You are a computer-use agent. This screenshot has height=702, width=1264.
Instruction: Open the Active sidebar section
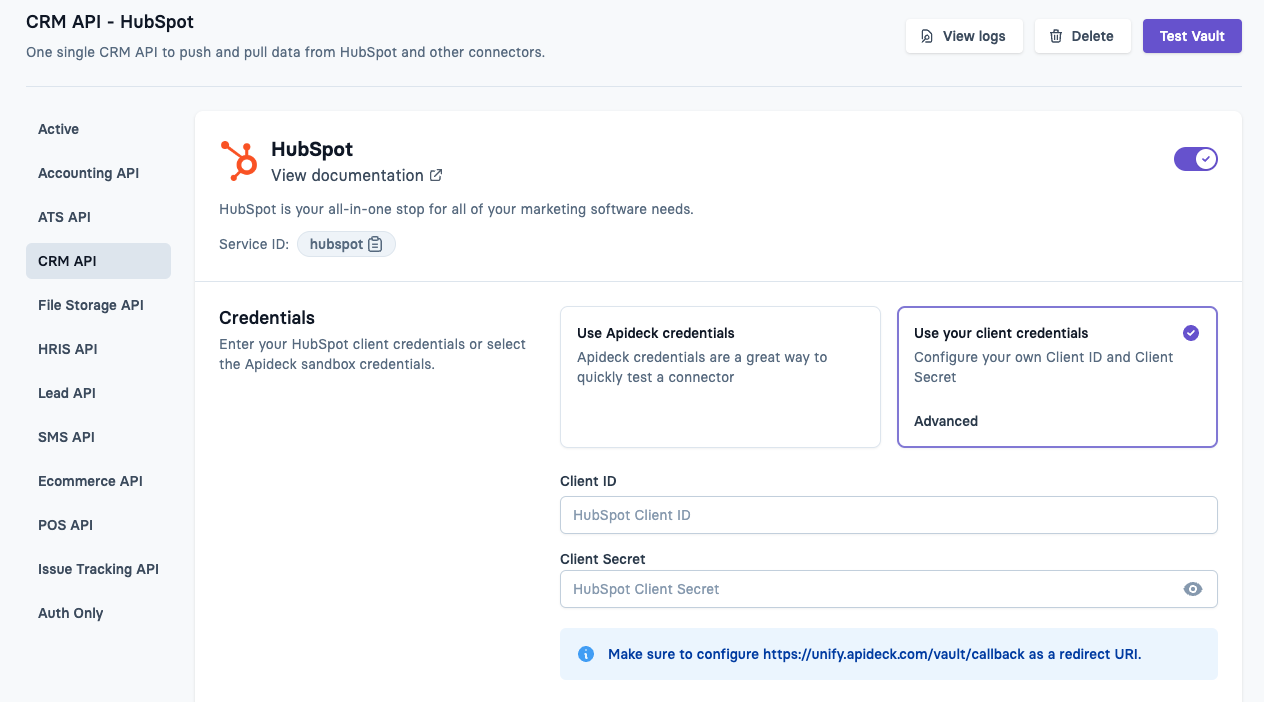(98, 129)
